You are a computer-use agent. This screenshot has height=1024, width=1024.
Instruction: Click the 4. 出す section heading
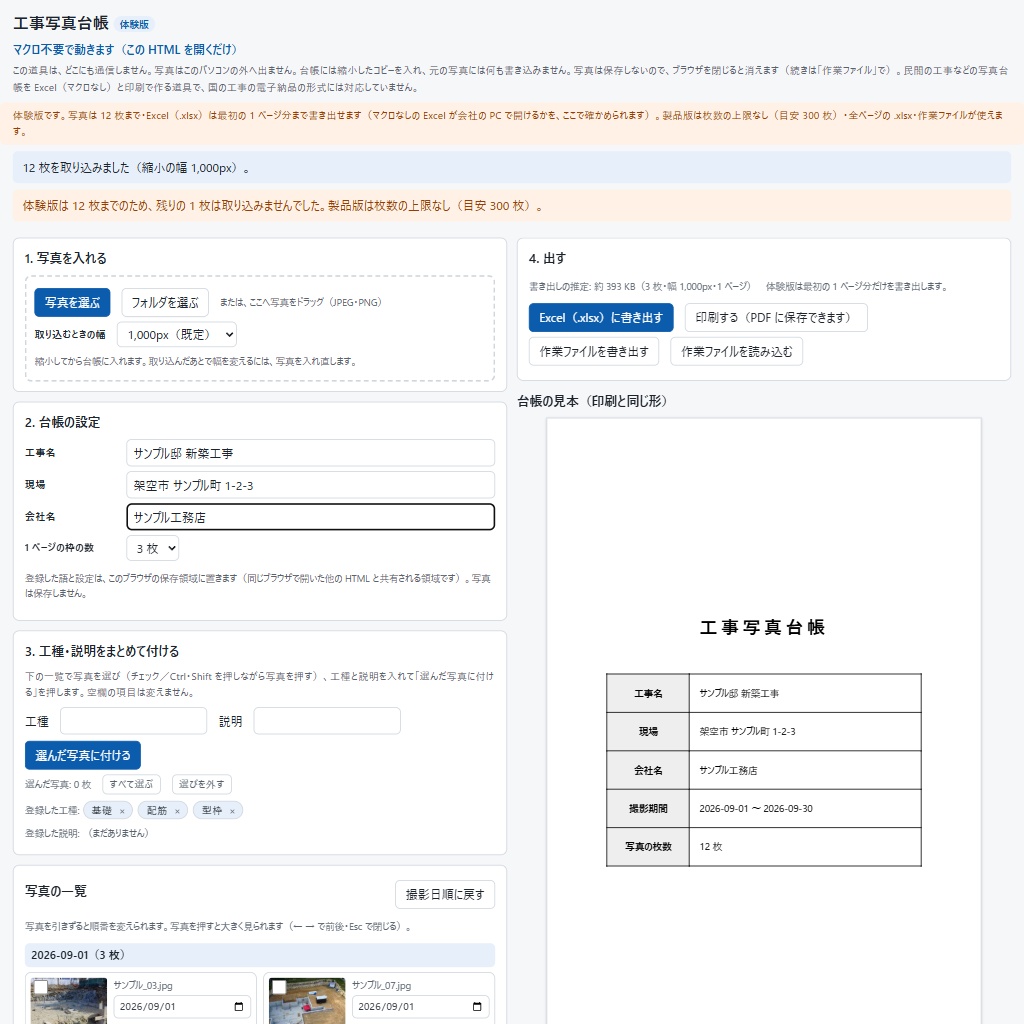pos(547,258)
